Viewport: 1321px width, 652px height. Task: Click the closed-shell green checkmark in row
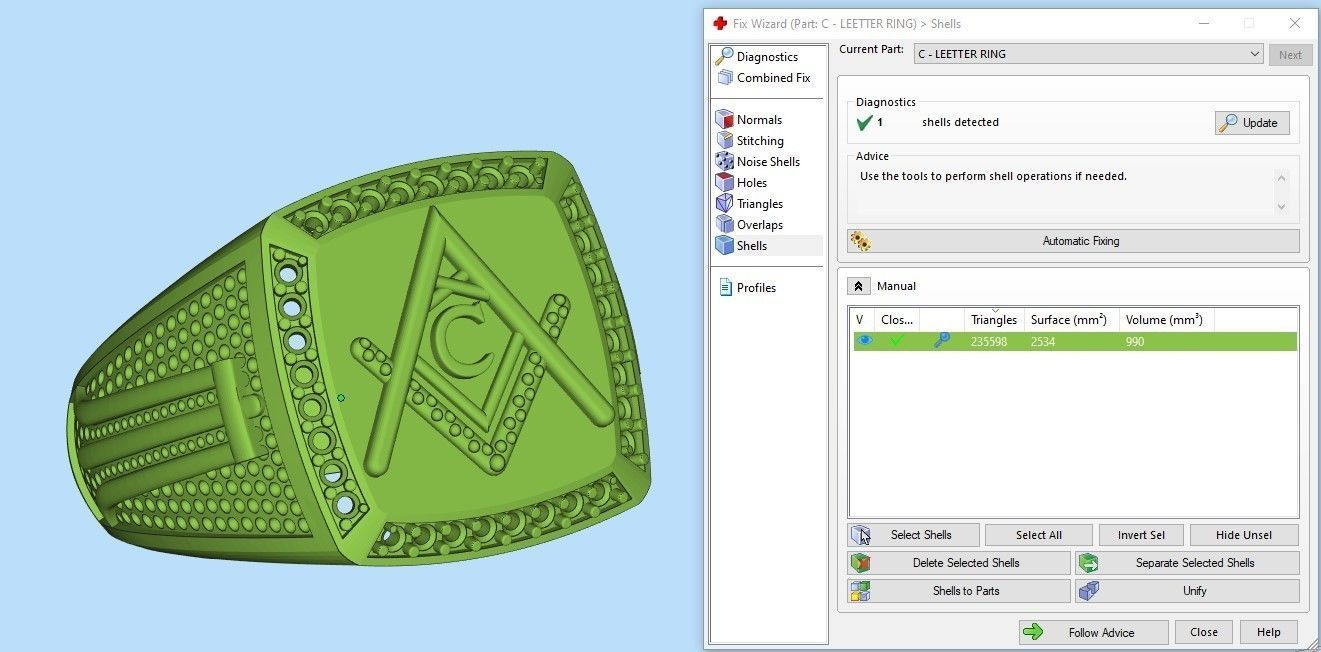point(897,341)
